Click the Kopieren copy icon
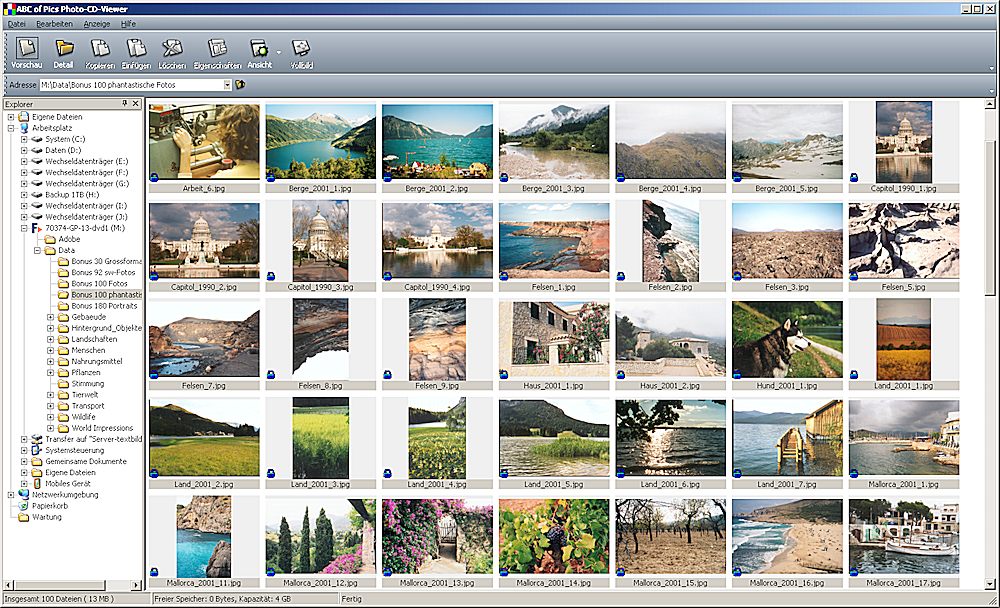 pos(100,51)
